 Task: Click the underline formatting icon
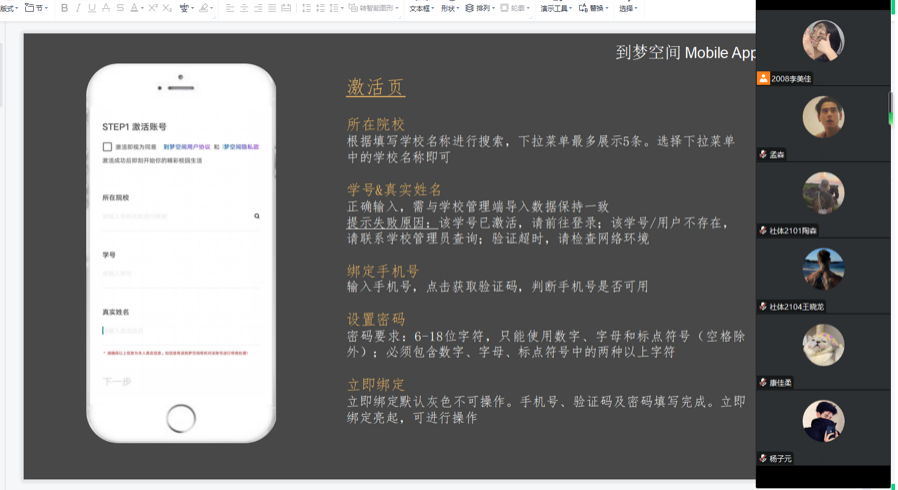click(92, 8)
